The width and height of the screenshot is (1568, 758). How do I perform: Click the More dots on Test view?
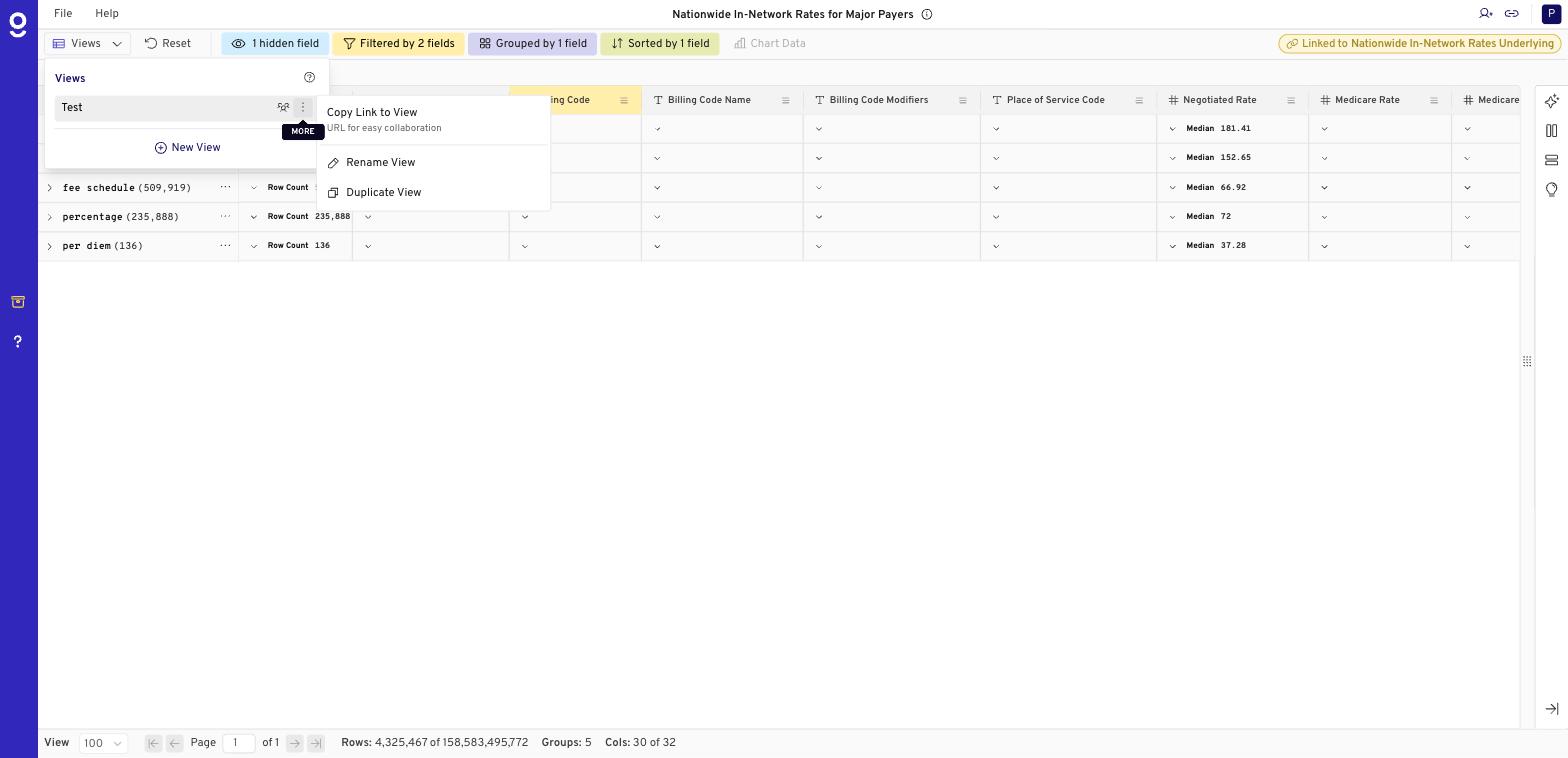point(303,107)
